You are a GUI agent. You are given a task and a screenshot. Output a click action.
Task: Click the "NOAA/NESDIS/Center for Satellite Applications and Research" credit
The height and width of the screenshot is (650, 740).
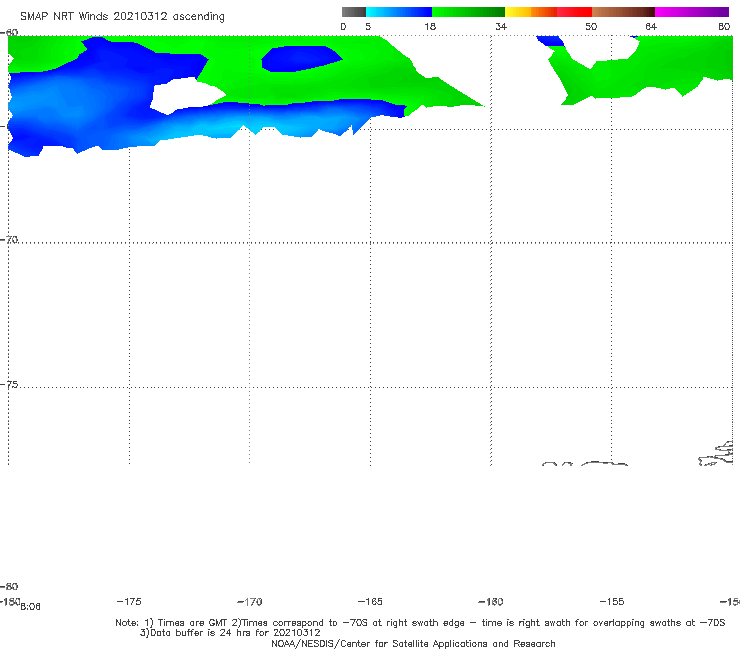click(x=413, y=643)
